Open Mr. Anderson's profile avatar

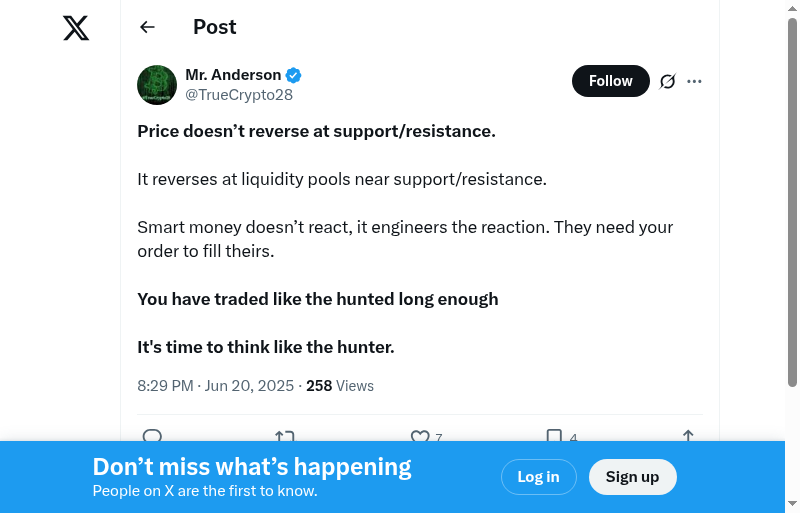157,85
